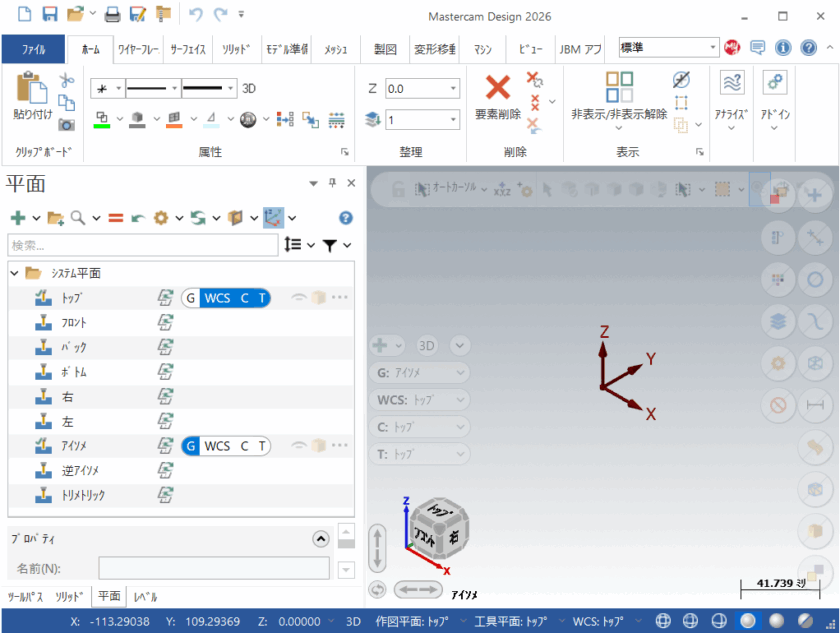Click the アナライズ analyze icon
Image resolution: width=840 pixels, height=633 pixels.
click(733, 84)
